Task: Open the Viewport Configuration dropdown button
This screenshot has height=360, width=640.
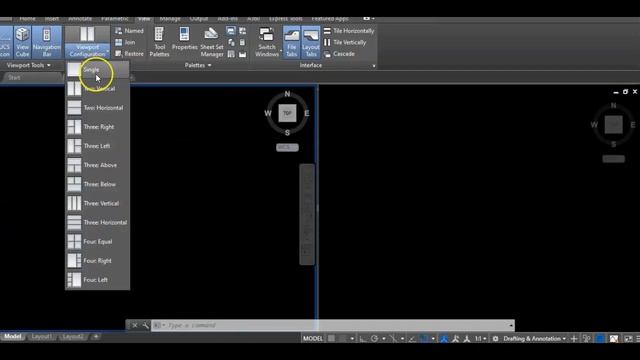Action: (x=87, y=50)
